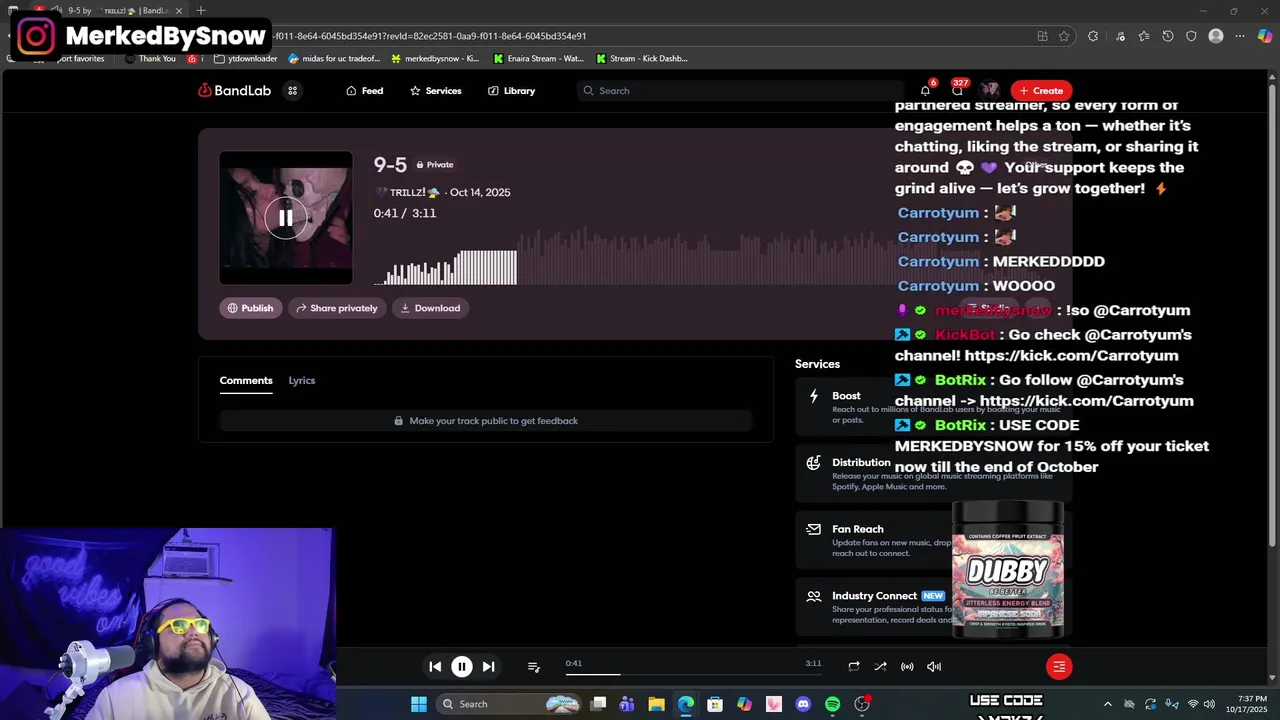Switch to the Comments tab
The height and width of the screenshot is (720, 1280).
[246, 380]
